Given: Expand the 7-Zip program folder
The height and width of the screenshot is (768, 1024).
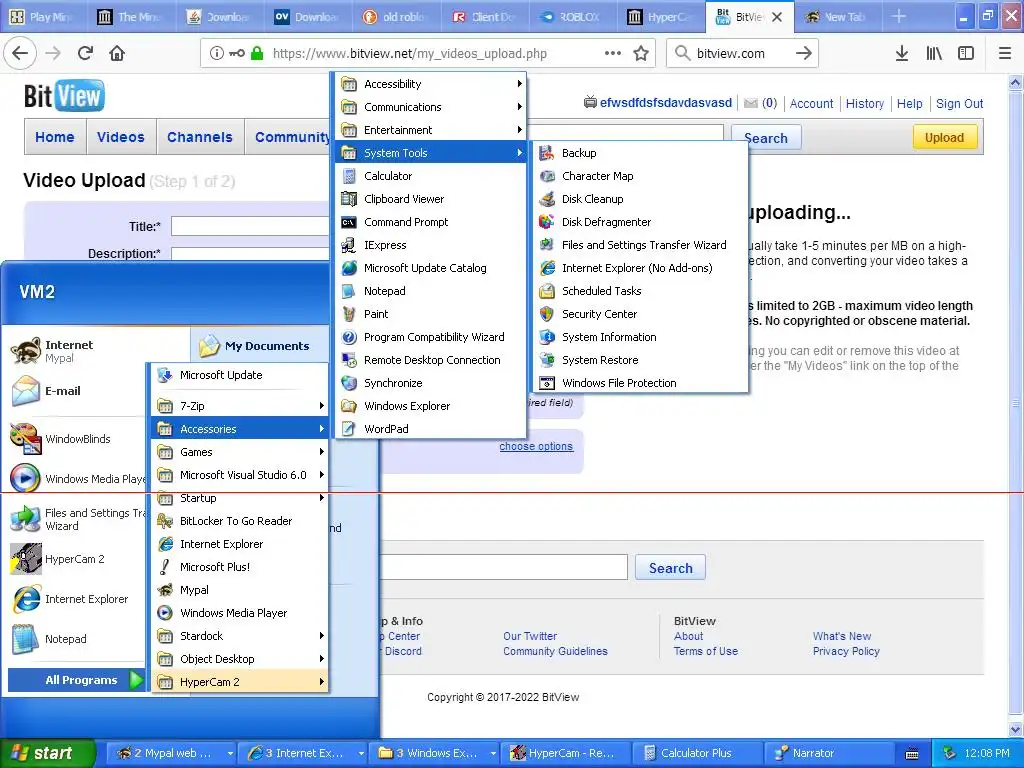Looking at the screenshot, I should pyautogui.click(x=240, y=406).
